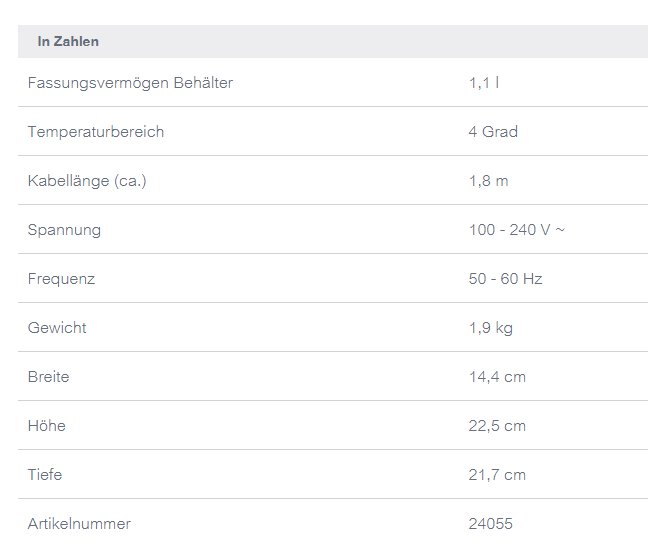Select the 'Temperaturbereich' row label
This screenshot has width=654, height=559.
(x=96, y=132)
